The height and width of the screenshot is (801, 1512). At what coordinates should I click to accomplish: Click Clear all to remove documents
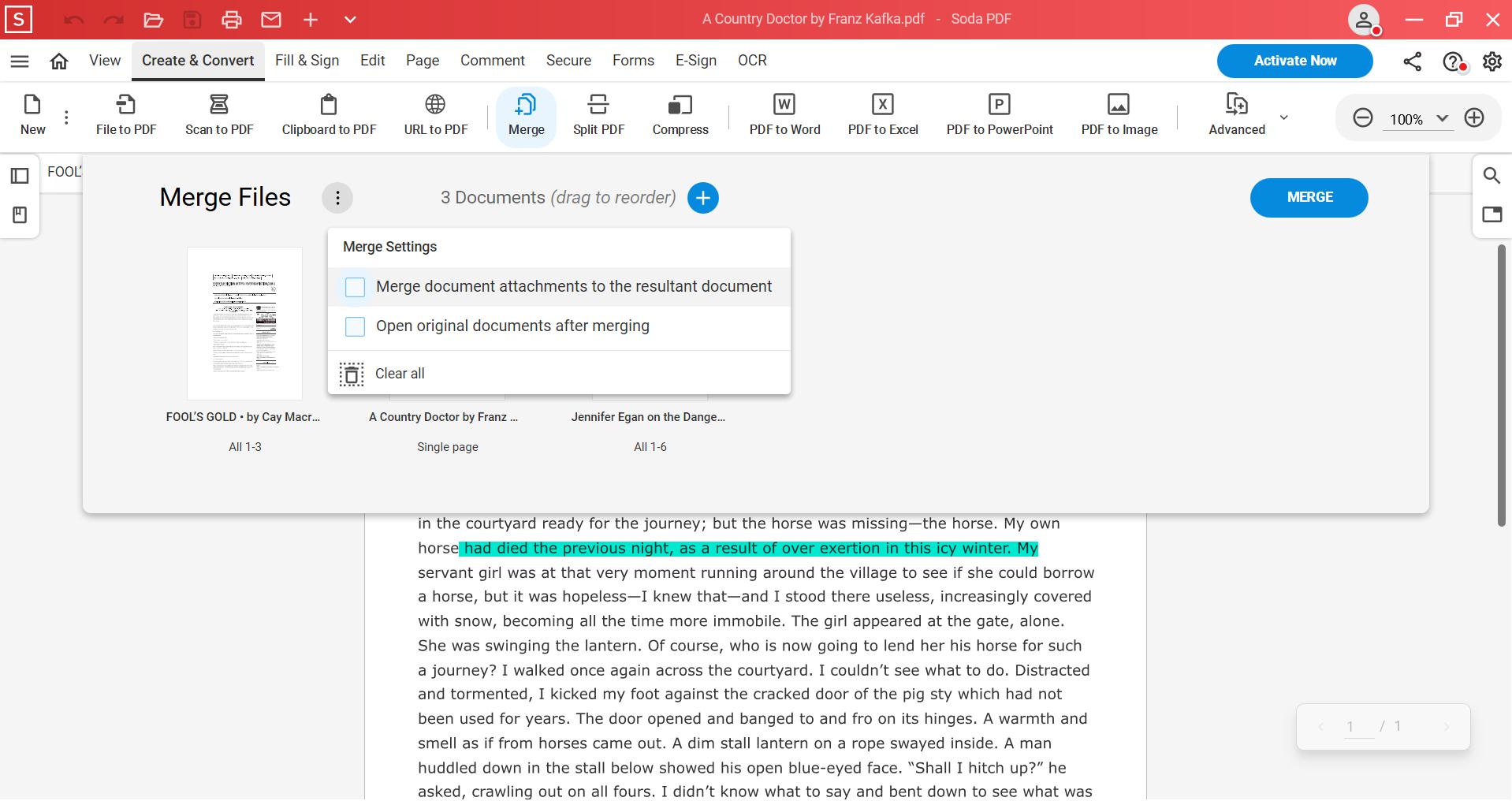click(x=399, y=373)
